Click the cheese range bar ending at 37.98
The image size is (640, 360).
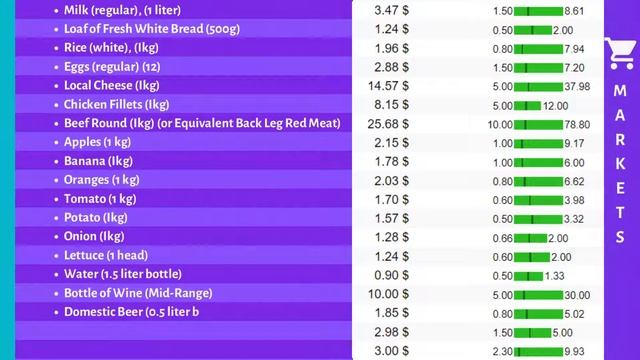click(538, 87)
